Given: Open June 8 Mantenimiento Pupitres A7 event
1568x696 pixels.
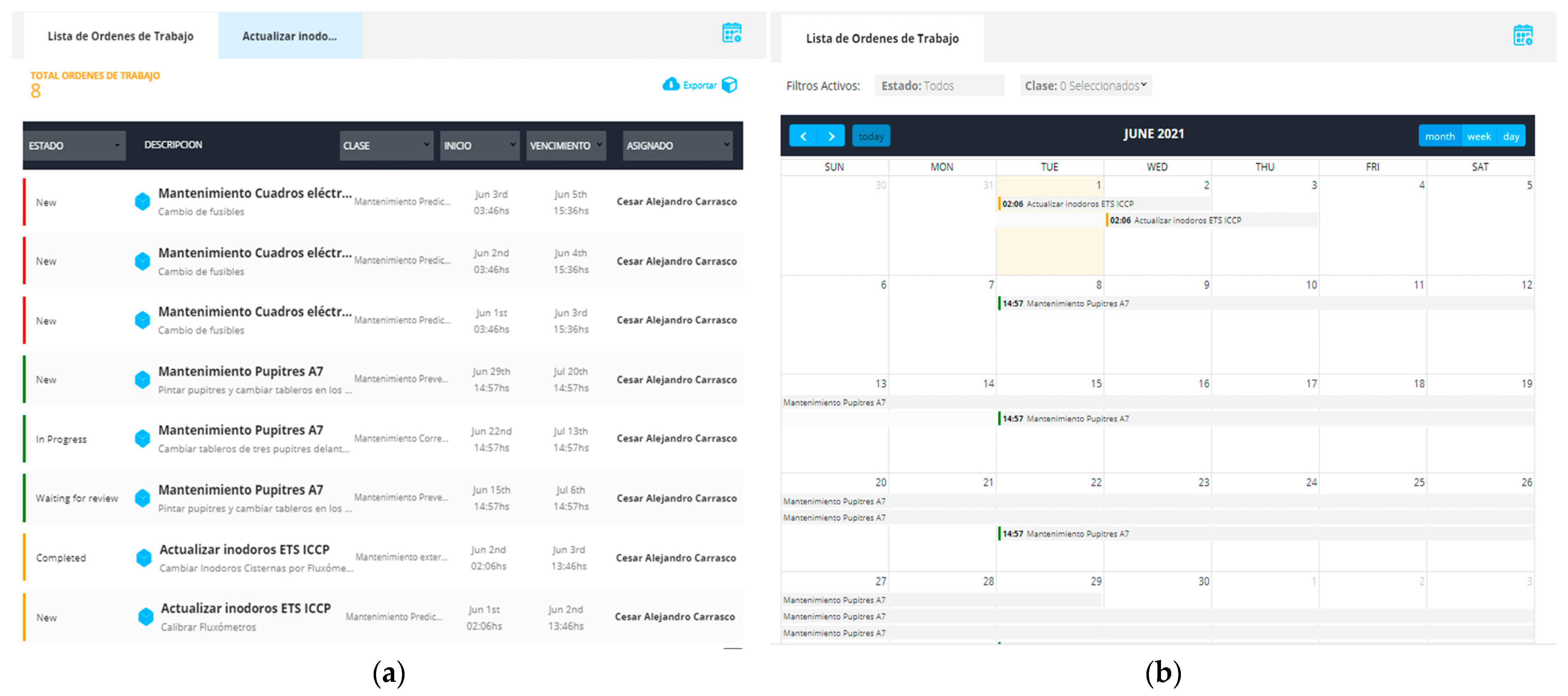Looking at the screenshot, I should point(1065,303).
